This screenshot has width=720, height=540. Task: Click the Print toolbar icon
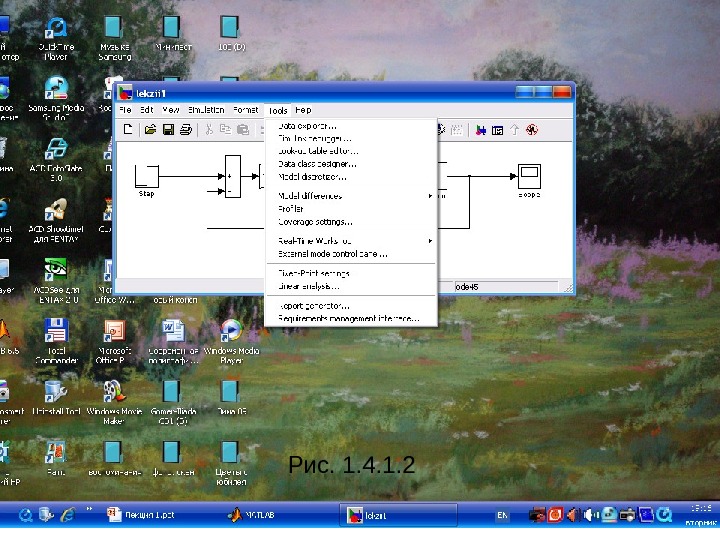186,130
